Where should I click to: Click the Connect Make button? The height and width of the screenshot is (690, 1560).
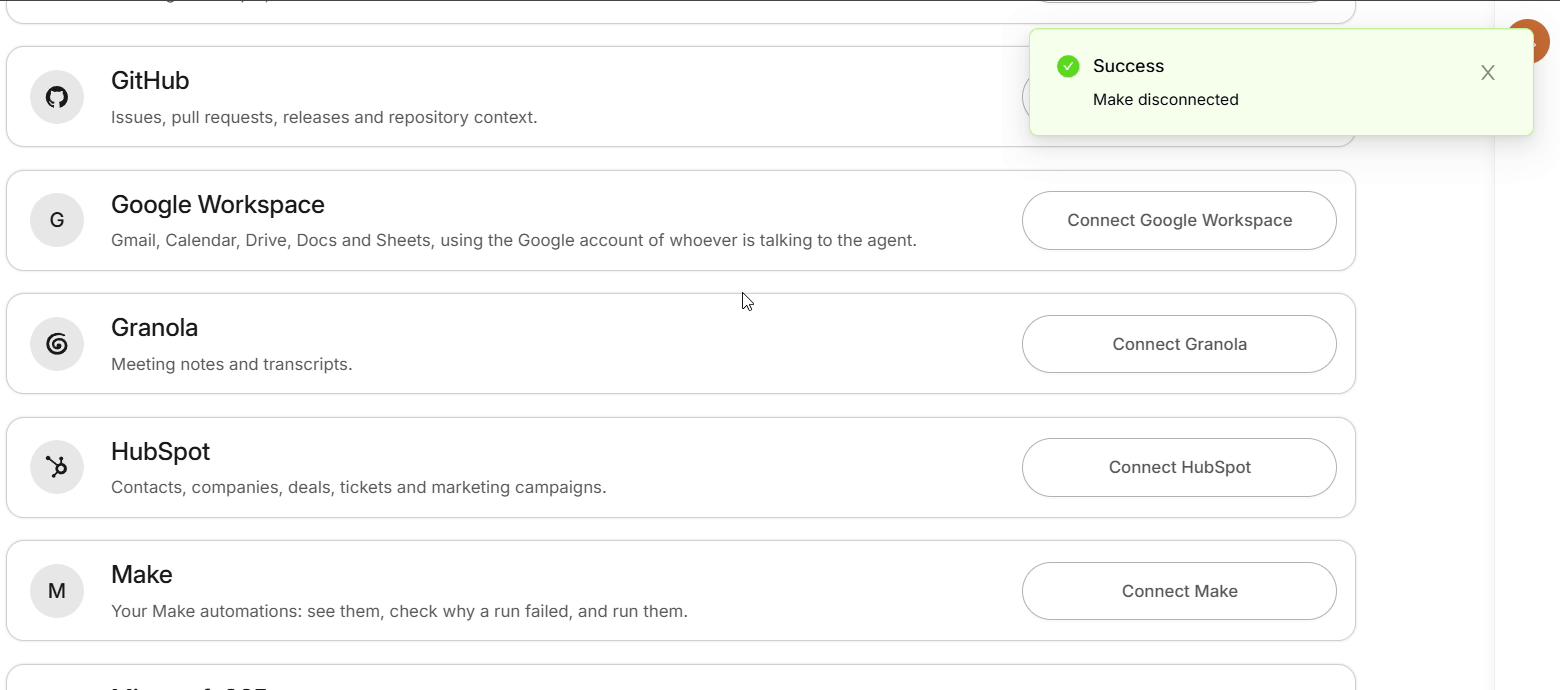coord(1179,591)
